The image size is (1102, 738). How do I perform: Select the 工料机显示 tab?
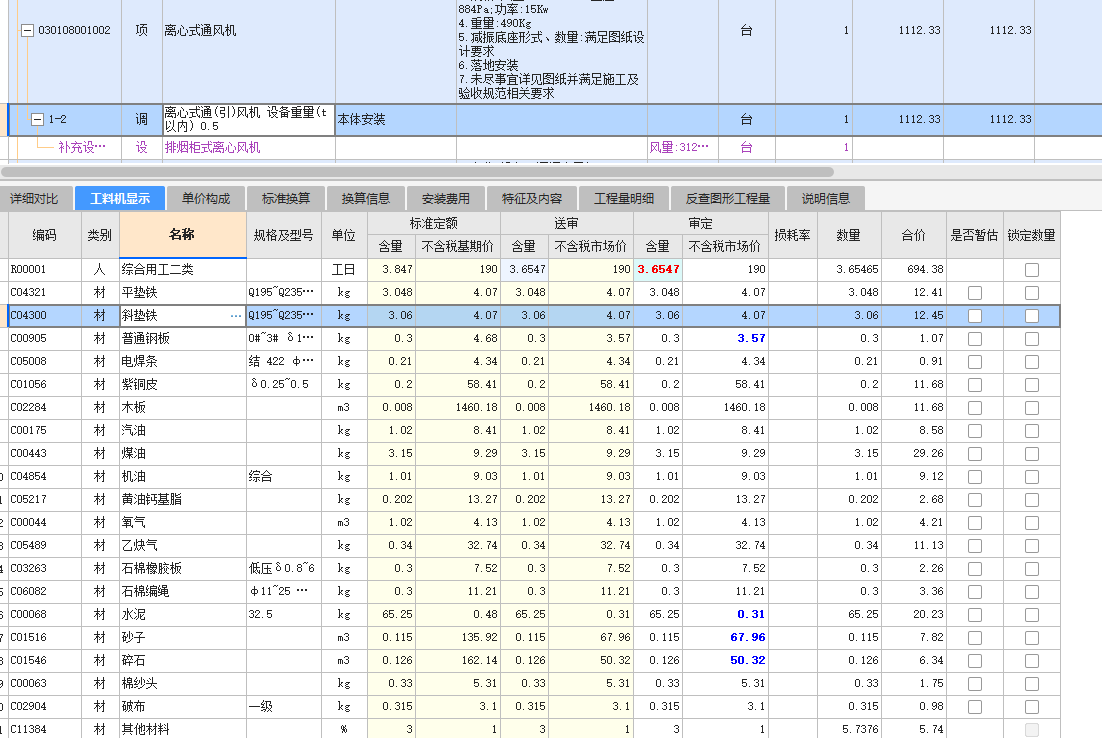click(120, 199)
